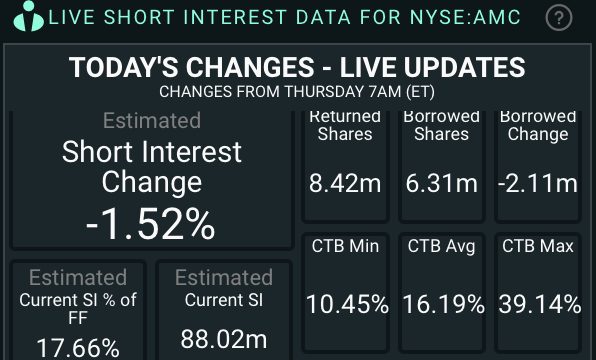Screen dimensions: 596x360
Task: Select the Borrowed Shares 6.31m tile
Action: [441, 166]
